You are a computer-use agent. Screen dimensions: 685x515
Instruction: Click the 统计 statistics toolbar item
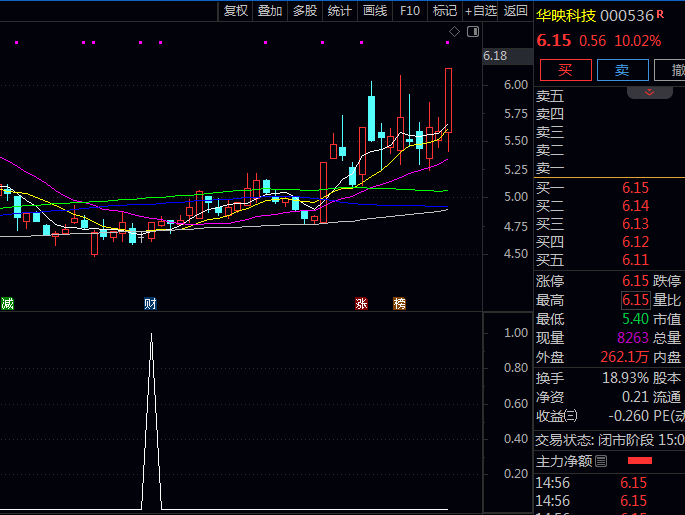pyautogui.click(x=340, y=11)
